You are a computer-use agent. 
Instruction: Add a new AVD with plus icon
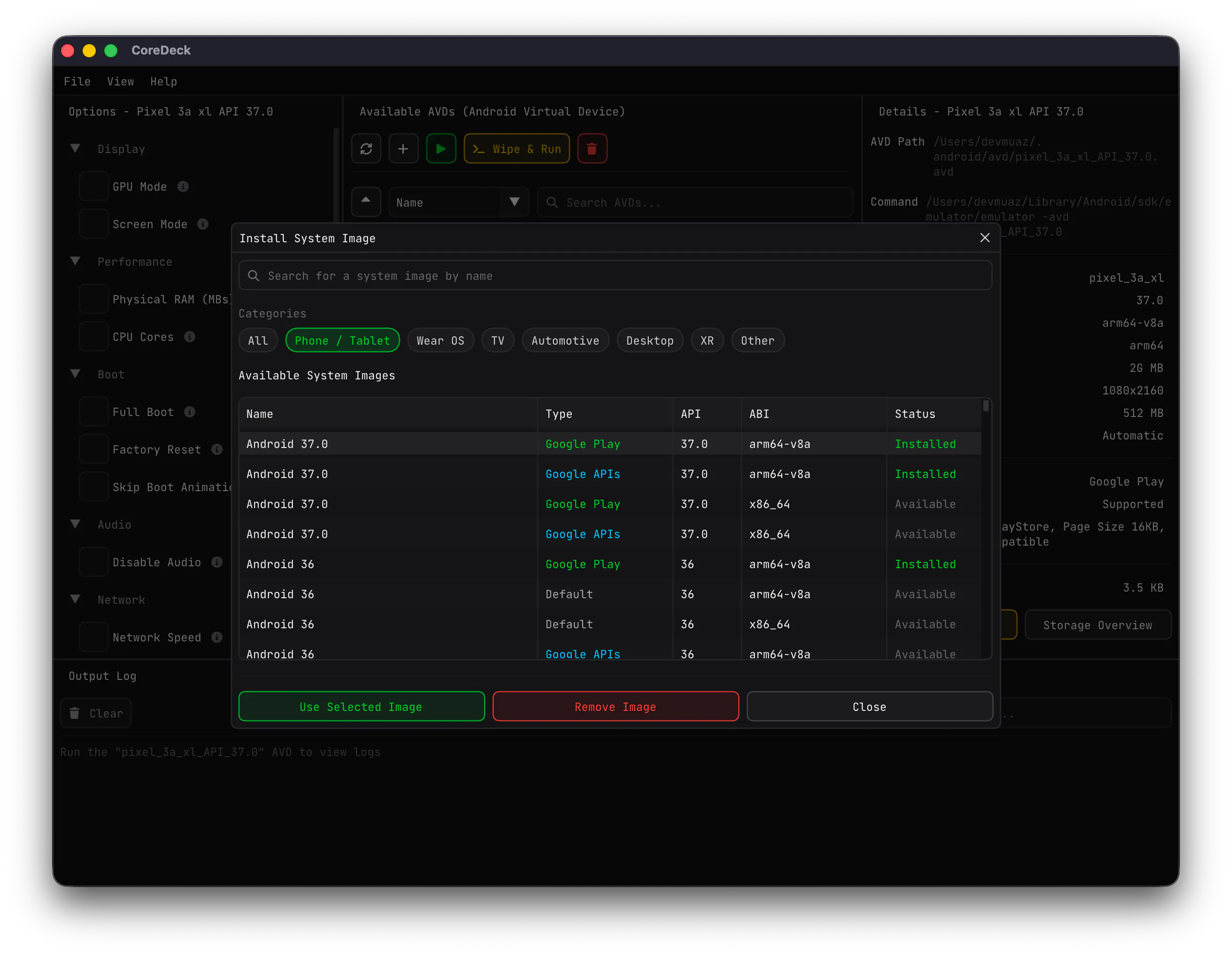pyautogui.click(x=403, y=148)
